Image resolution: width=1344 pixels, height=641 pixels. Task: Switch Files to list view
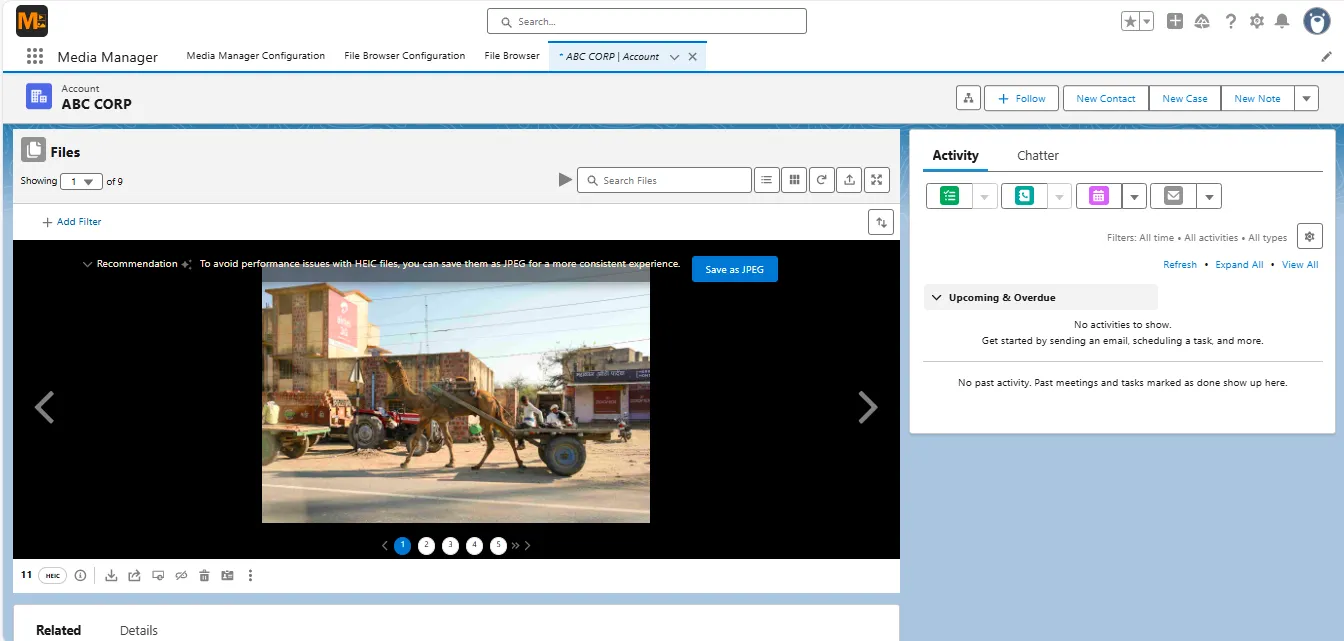pos(766,180)
